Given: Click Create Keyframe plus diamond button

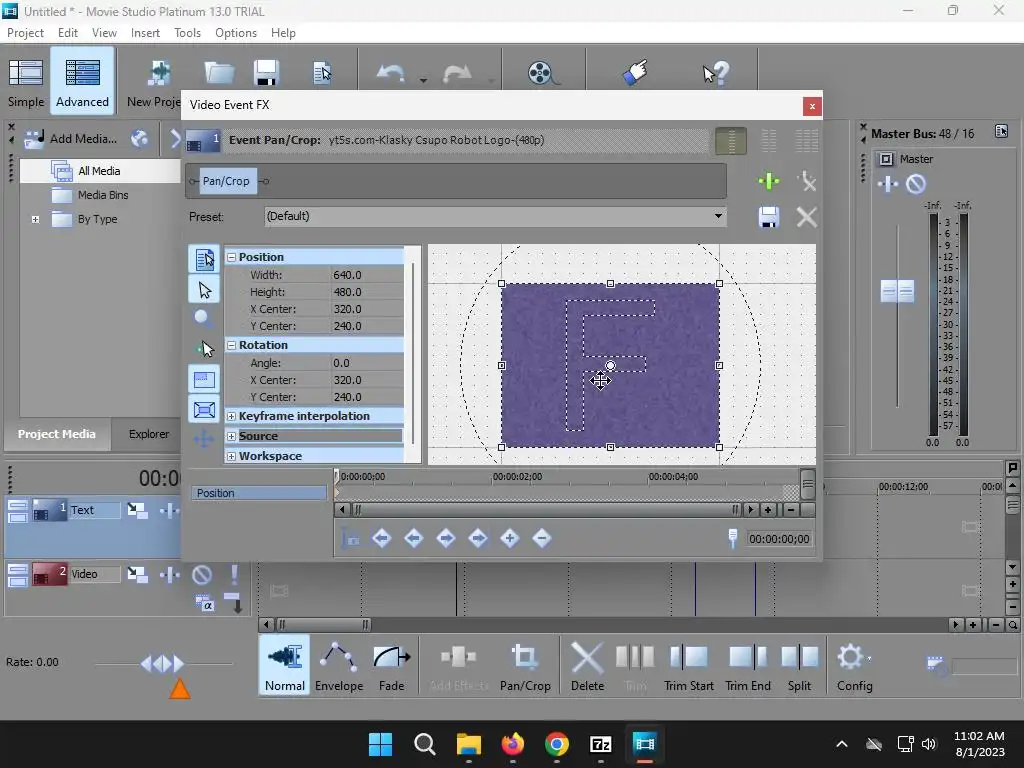Looking at the screenshot, I should pos(510,538).
